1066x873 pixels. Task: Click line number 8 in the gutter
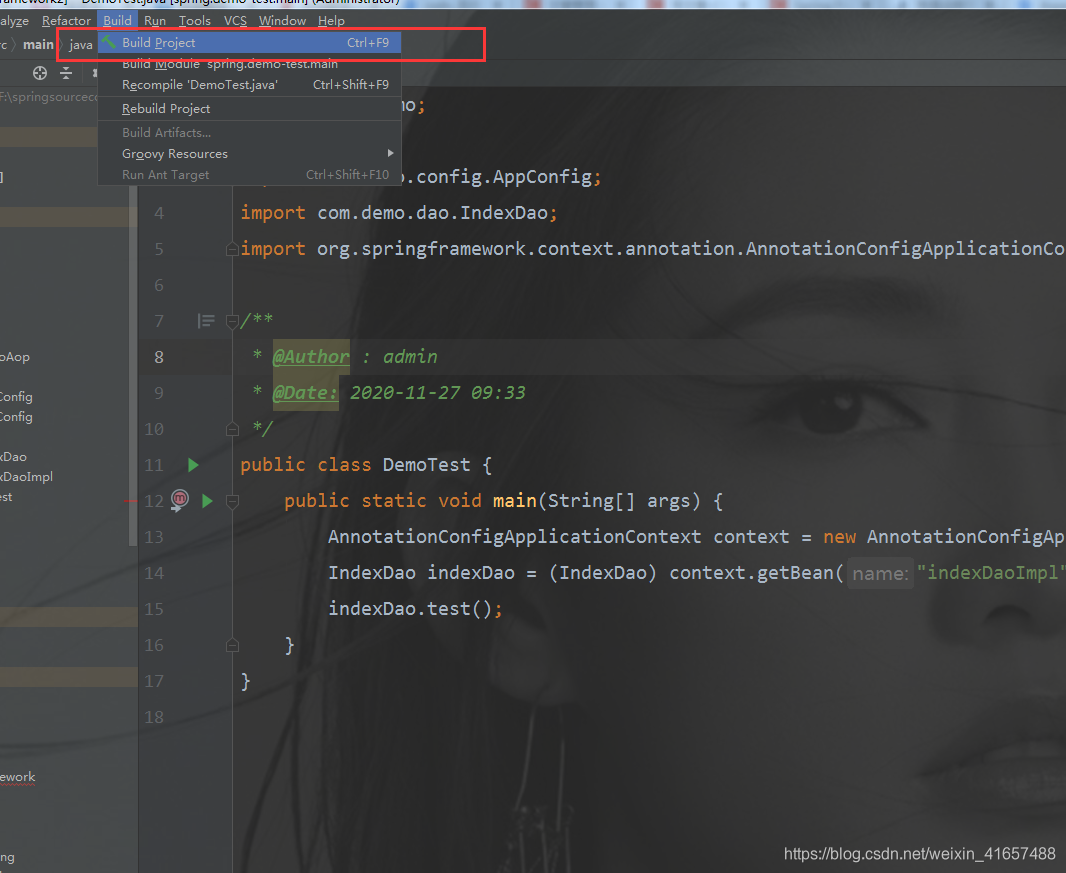click(x=158, y=357)
